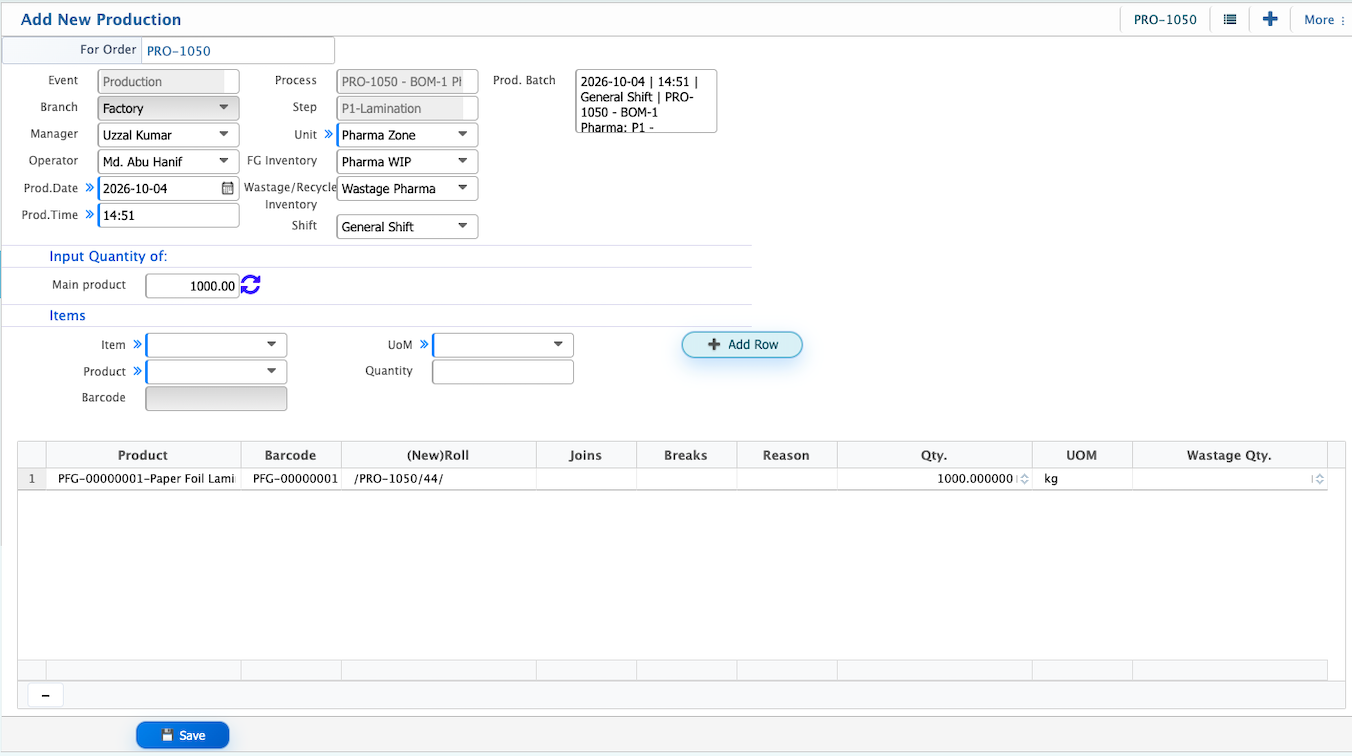The height and width of the screenshot is (756, 1352).
Task: Click the Prod. Batch text area
Action: coord(646,101)
